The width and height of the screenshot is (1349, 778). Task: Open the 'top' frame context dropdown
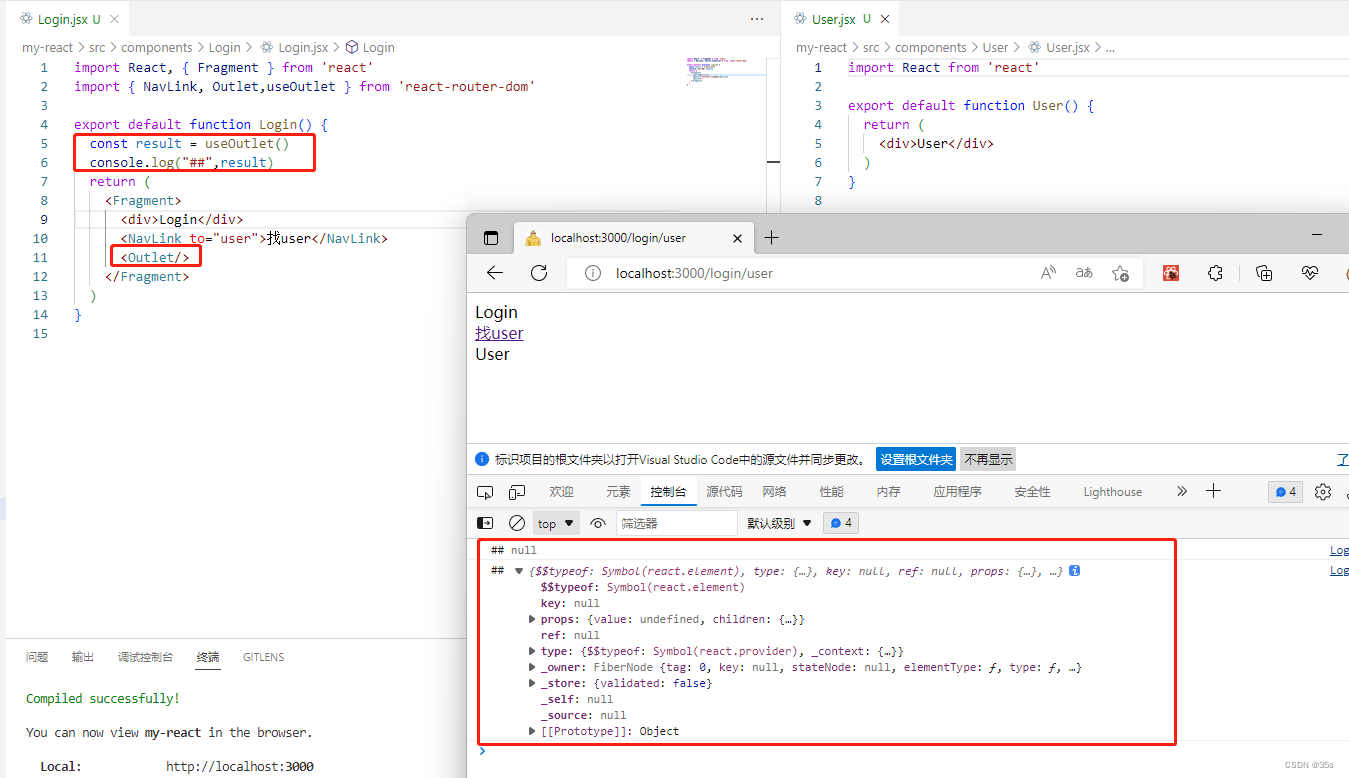pos(555,522)
